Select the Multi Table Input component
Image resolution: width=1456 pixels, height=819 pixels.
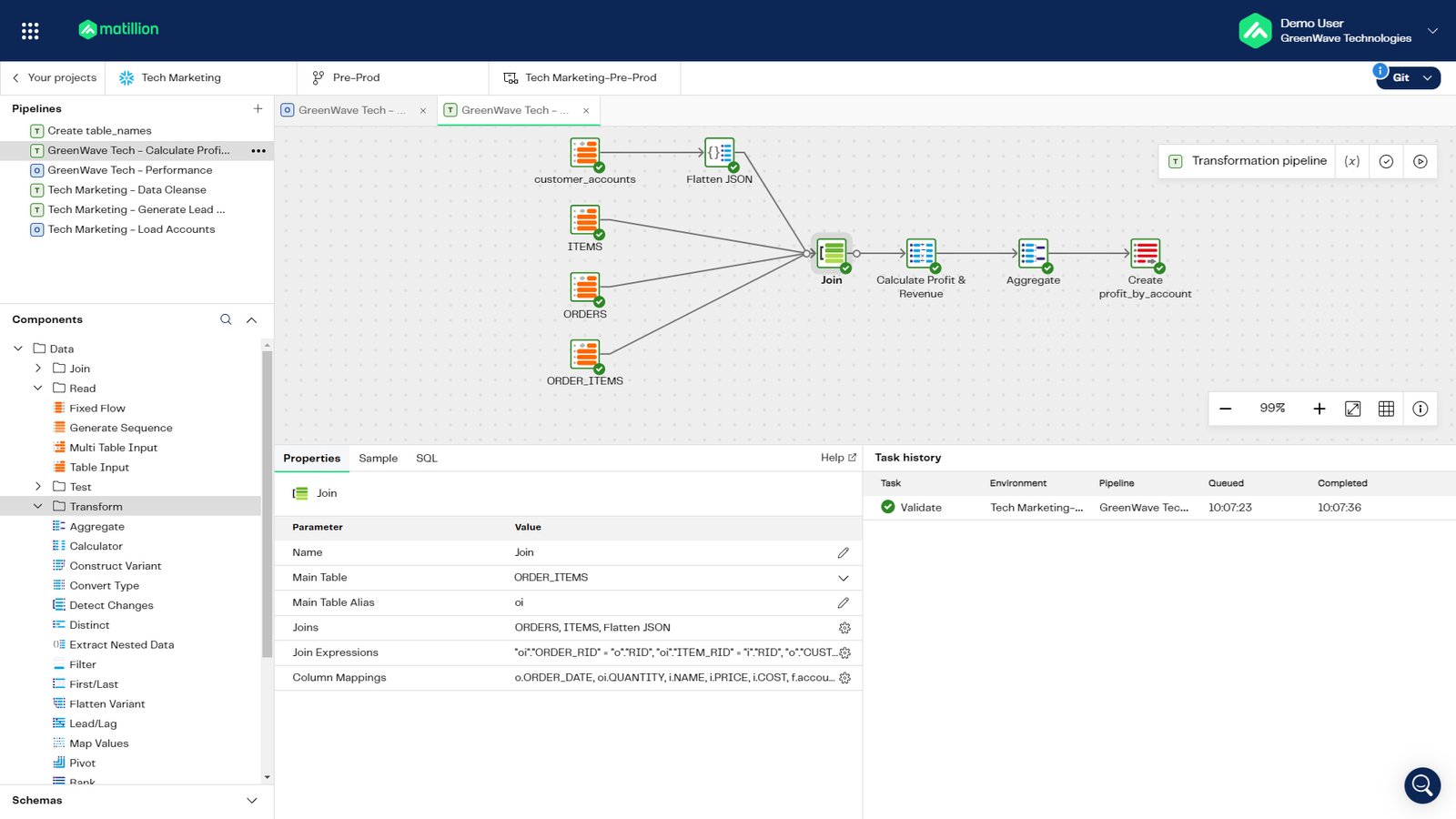tap(114, 448)
